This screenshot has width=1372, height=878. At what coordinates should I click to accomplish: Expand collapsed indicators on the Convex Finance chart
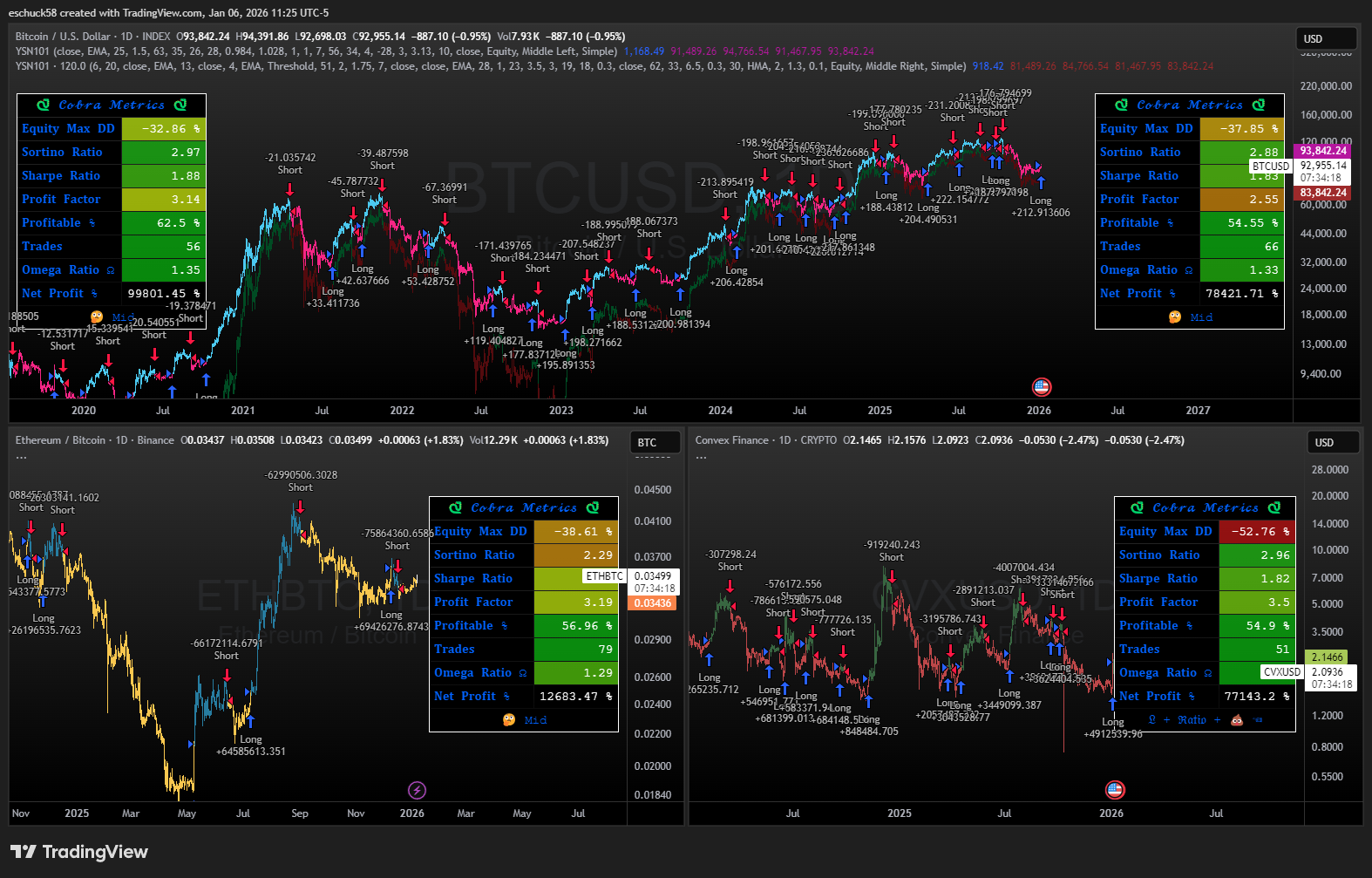(x=701, y=457)
